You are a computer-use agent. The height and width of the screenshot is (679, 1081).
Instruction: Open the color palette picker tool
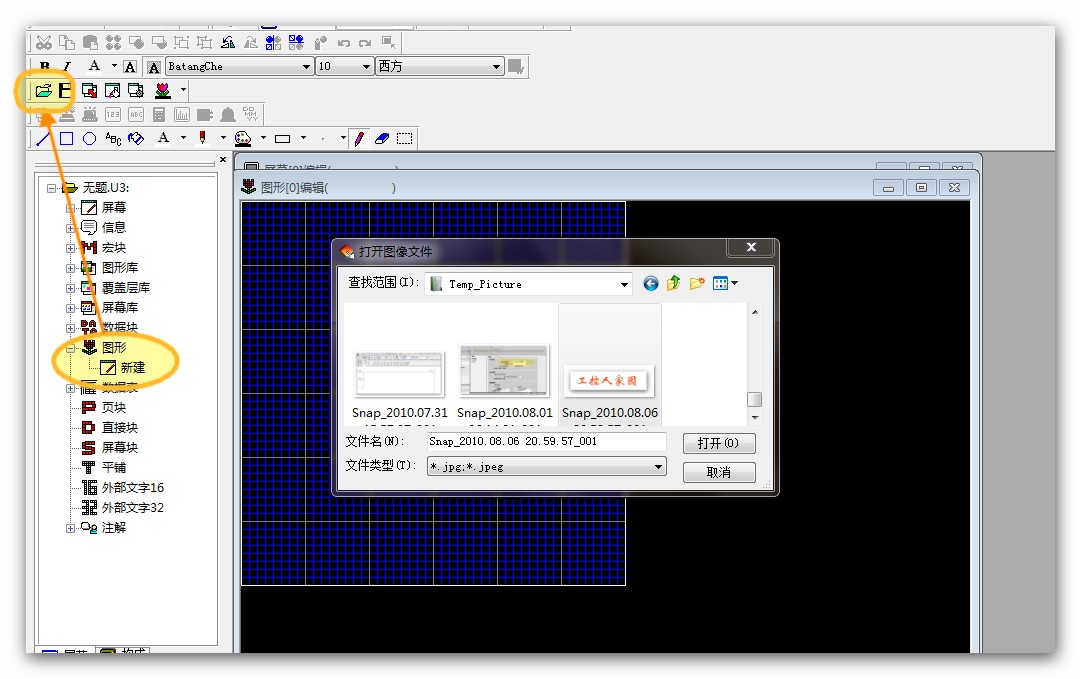click(x=242, y=139)
